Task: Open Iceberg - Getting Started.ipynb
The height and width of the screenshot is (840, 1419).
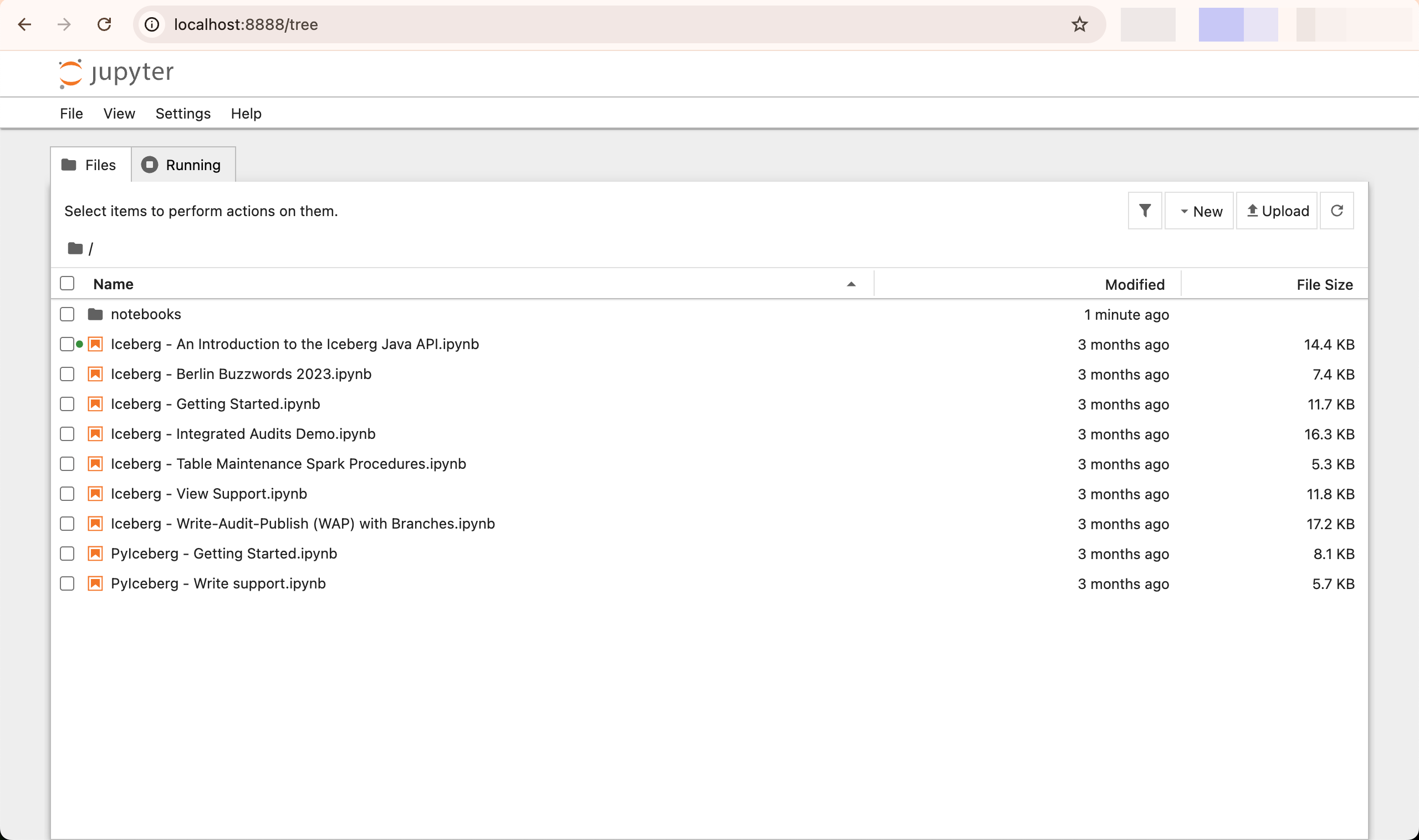Action: point(215,404)
